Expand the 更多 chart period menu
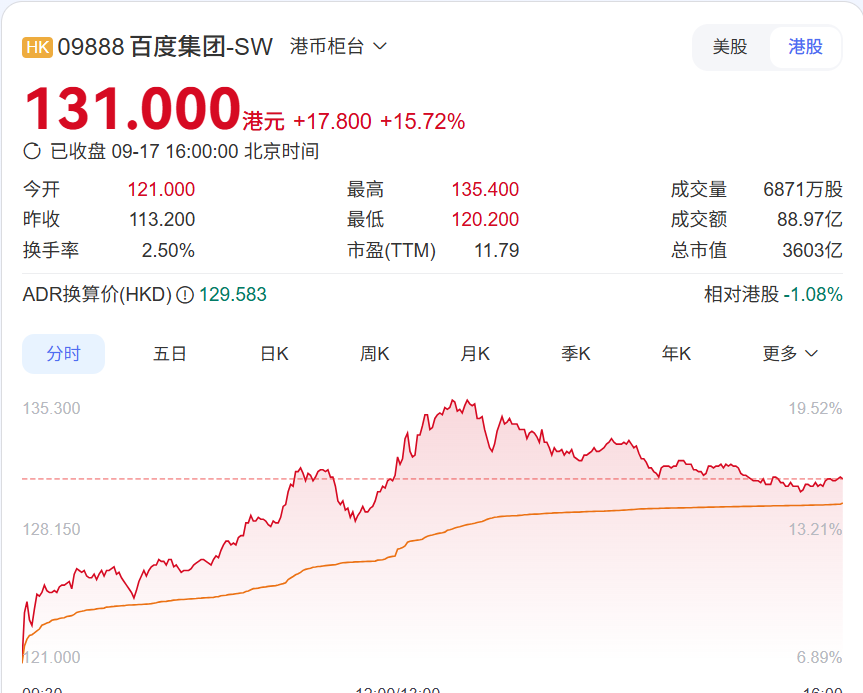 click(790, 353)
